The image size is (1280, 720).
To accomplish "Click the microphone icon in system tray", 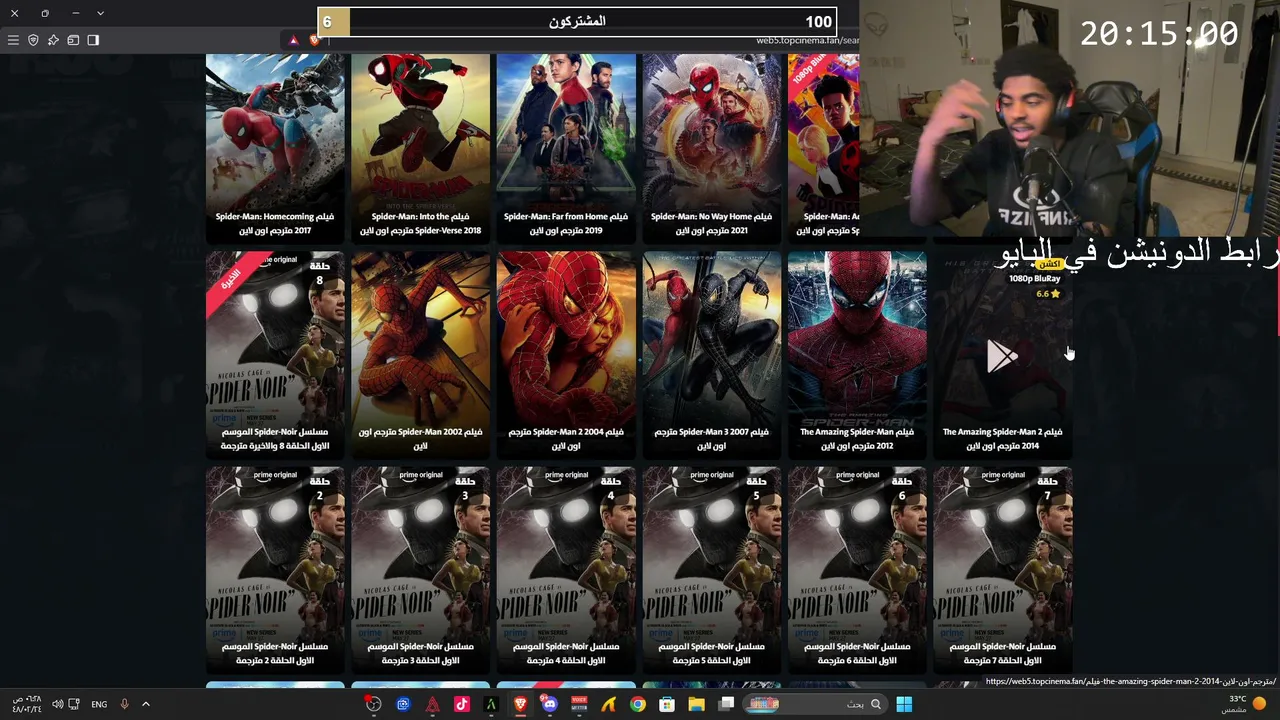I will point(124,704).
